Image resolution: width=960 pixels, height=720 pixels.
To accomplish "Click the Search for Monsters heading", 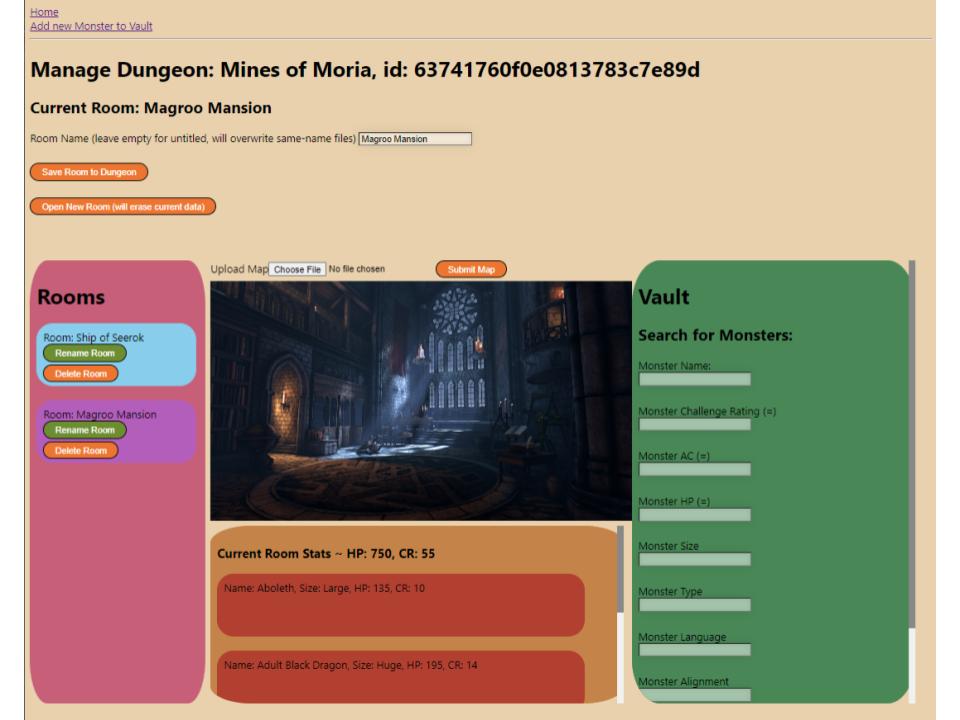I will 715,336.
